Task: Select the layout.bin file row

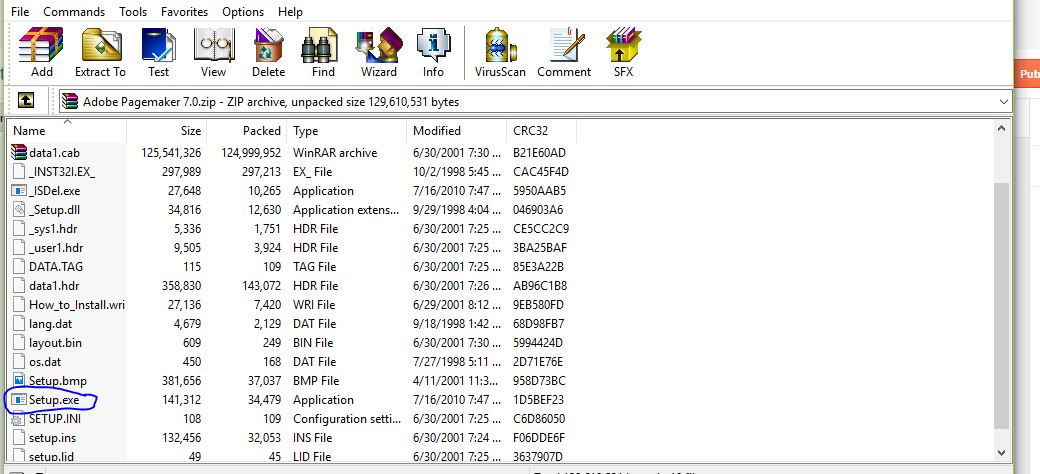Action: point(292,343)
